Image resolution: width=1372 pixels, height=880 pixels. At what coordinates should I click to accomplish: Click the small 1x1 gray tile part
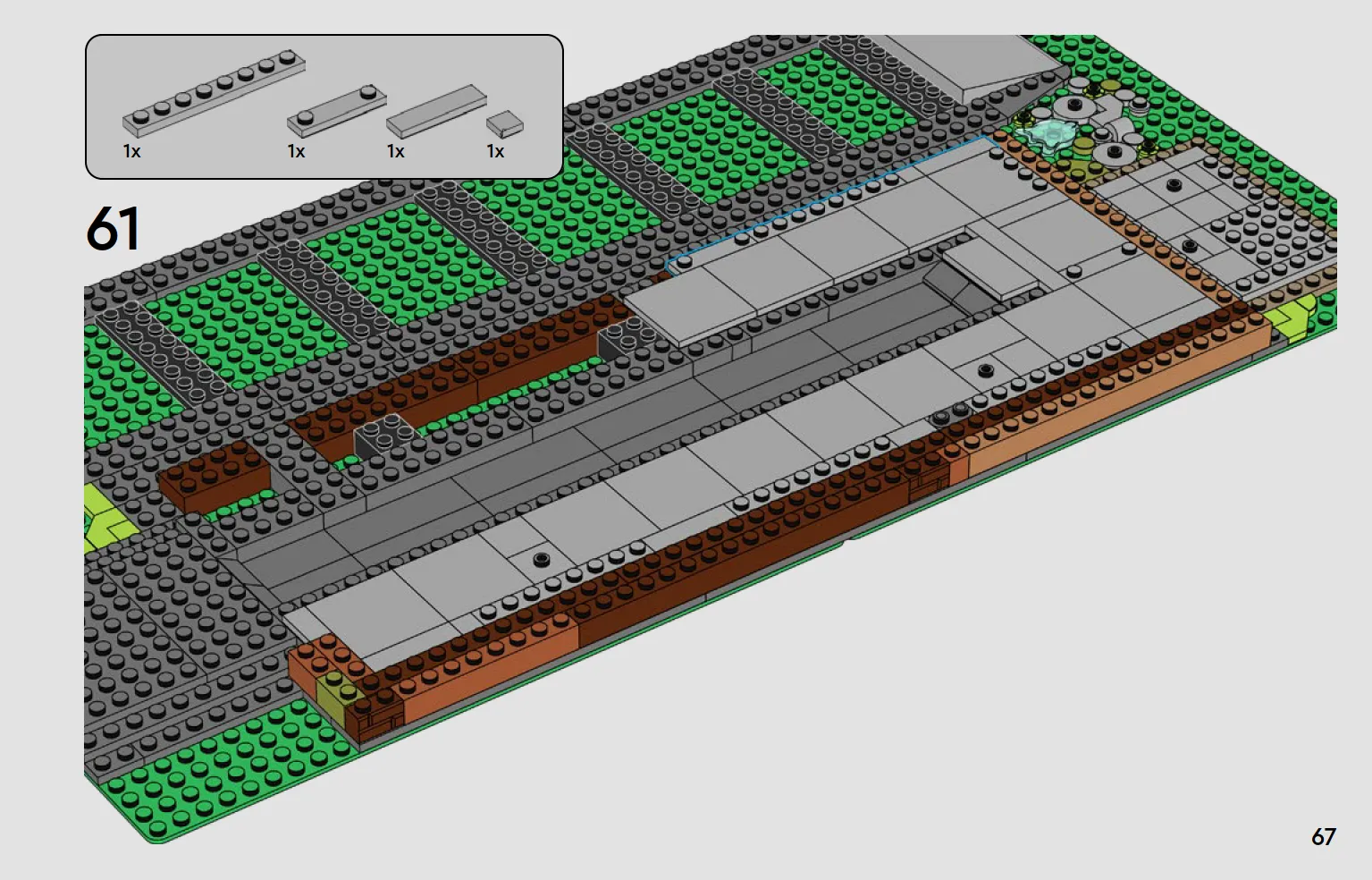pyautogui.click(x=505, y=124)
